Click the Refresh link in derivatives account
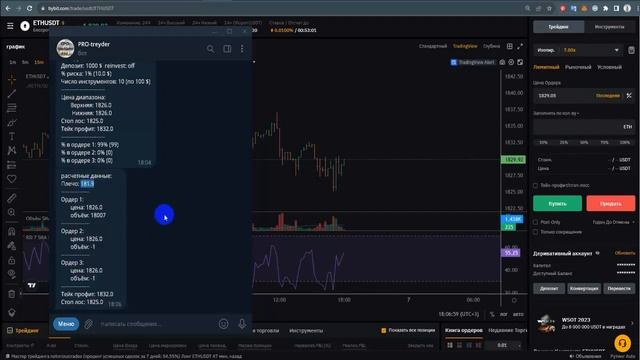 pyautogui.click(x=624, y=253)
